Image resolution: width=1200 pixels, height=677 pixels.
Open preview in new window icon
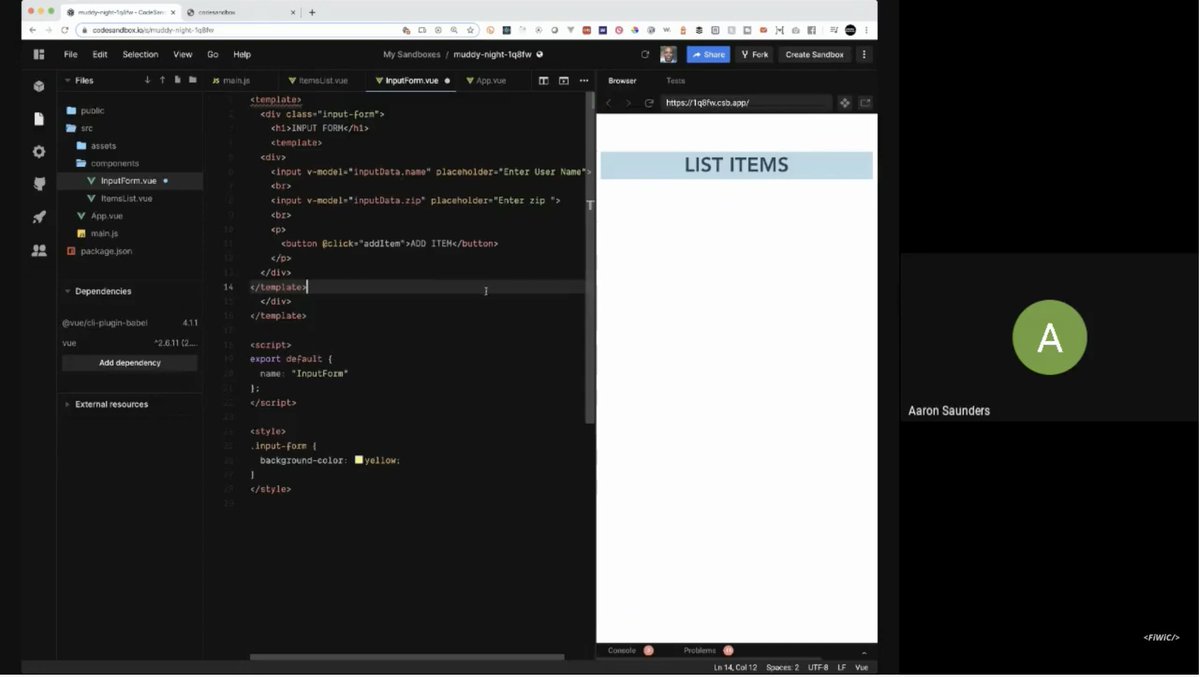866,103
